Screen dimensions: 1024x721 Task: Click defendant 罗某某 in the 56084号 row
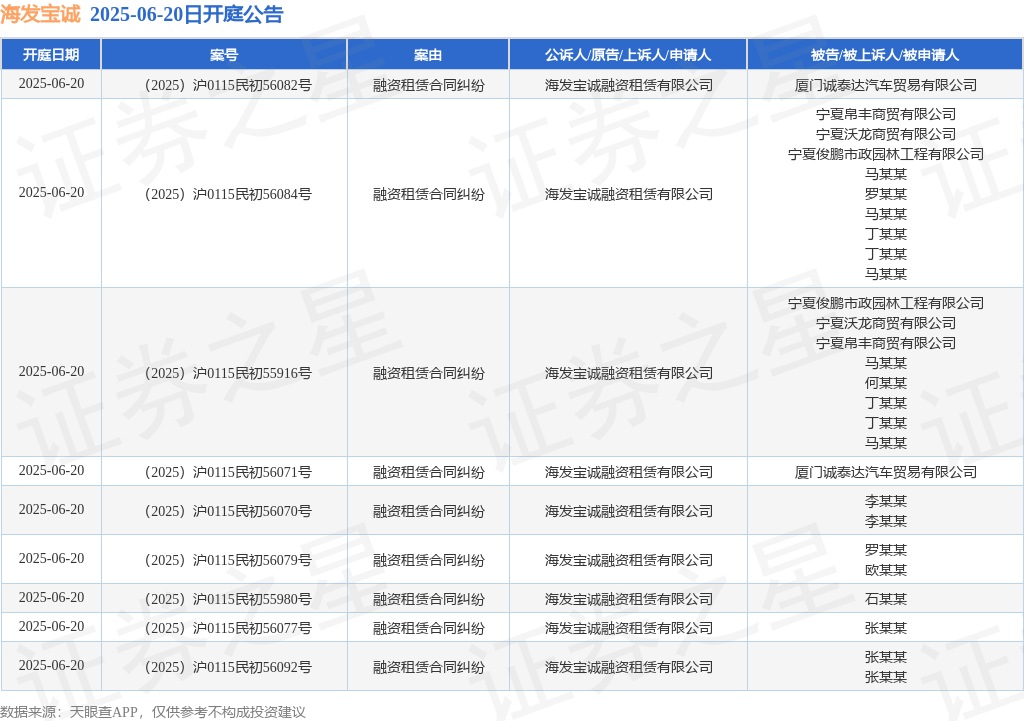[x=886, y=194]
